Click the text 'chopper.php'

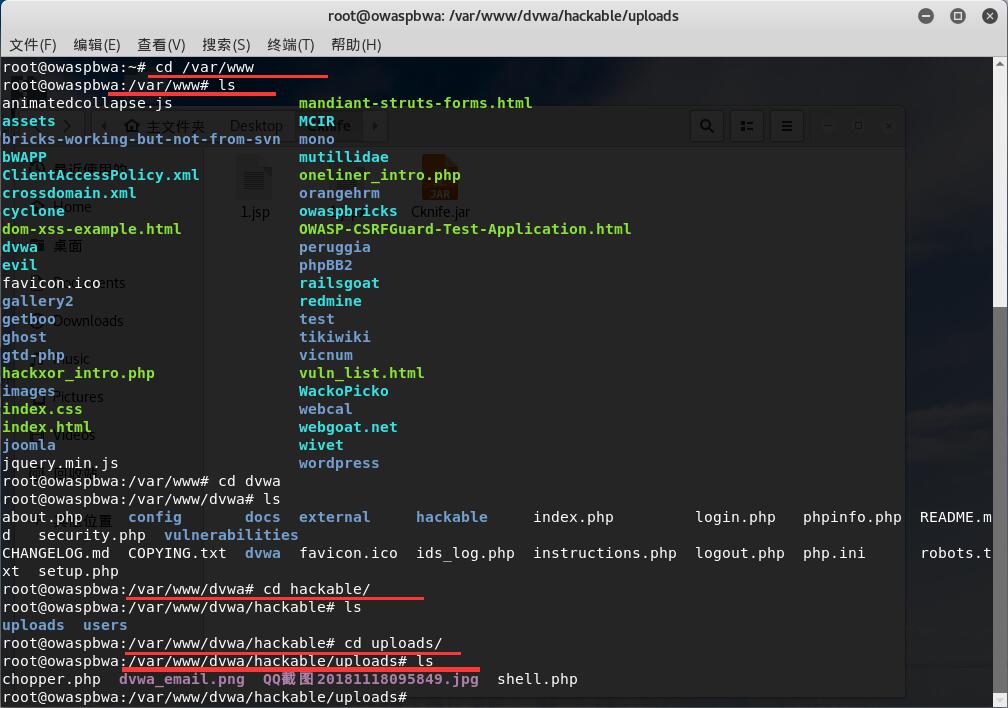coord(51,679)
